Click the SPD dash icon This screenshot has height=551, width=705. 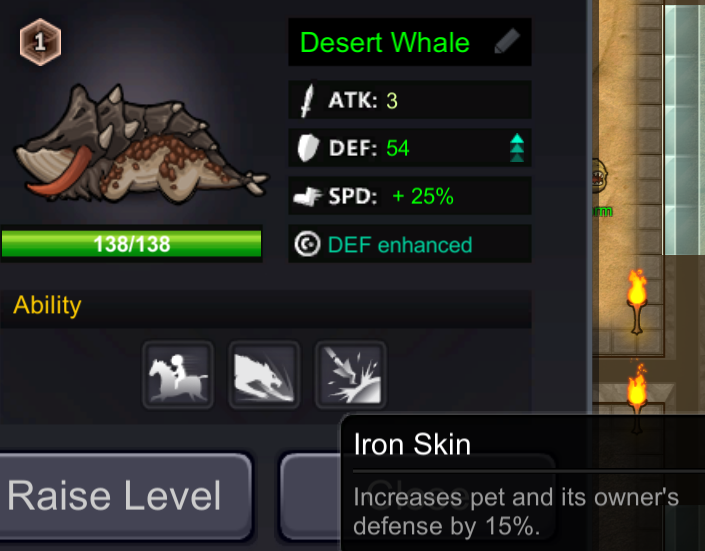point(308,197)
